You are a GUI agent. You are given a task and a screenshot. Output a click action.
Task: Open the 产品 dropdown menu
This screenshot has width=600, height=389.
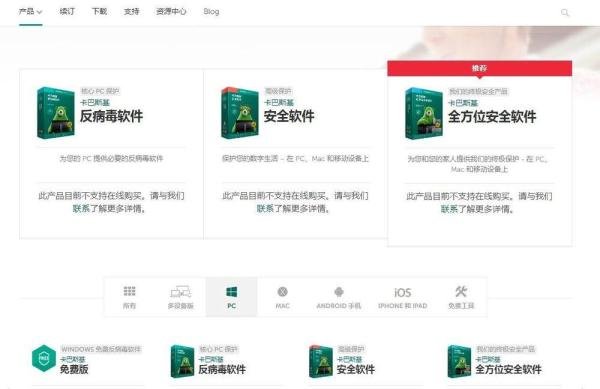pyautogui.click(x=30, y=11)
